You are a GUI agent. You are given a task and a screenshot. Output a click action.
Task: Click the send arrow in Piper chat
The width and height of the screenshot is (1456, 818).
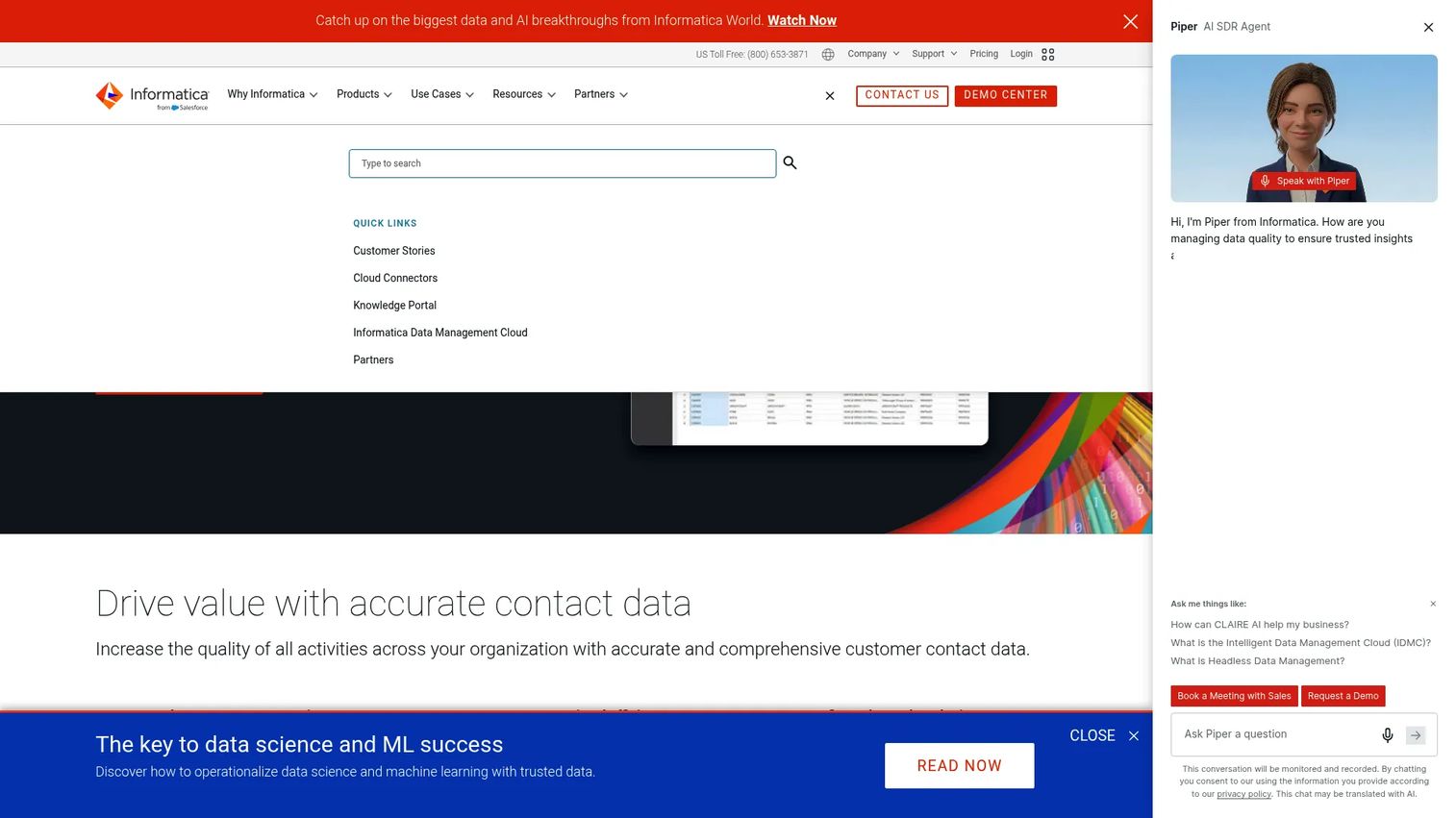[x=1416, y=734]
